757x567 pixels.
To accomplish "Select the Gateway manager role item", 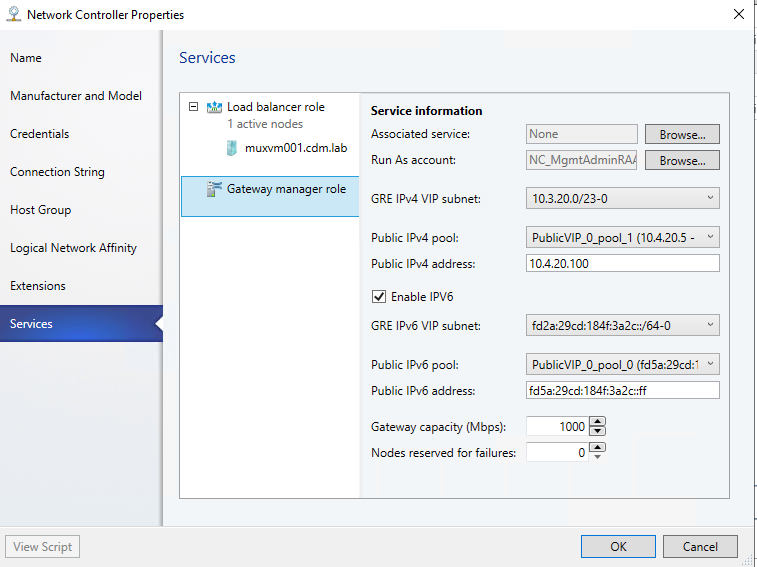I will 270,196.
